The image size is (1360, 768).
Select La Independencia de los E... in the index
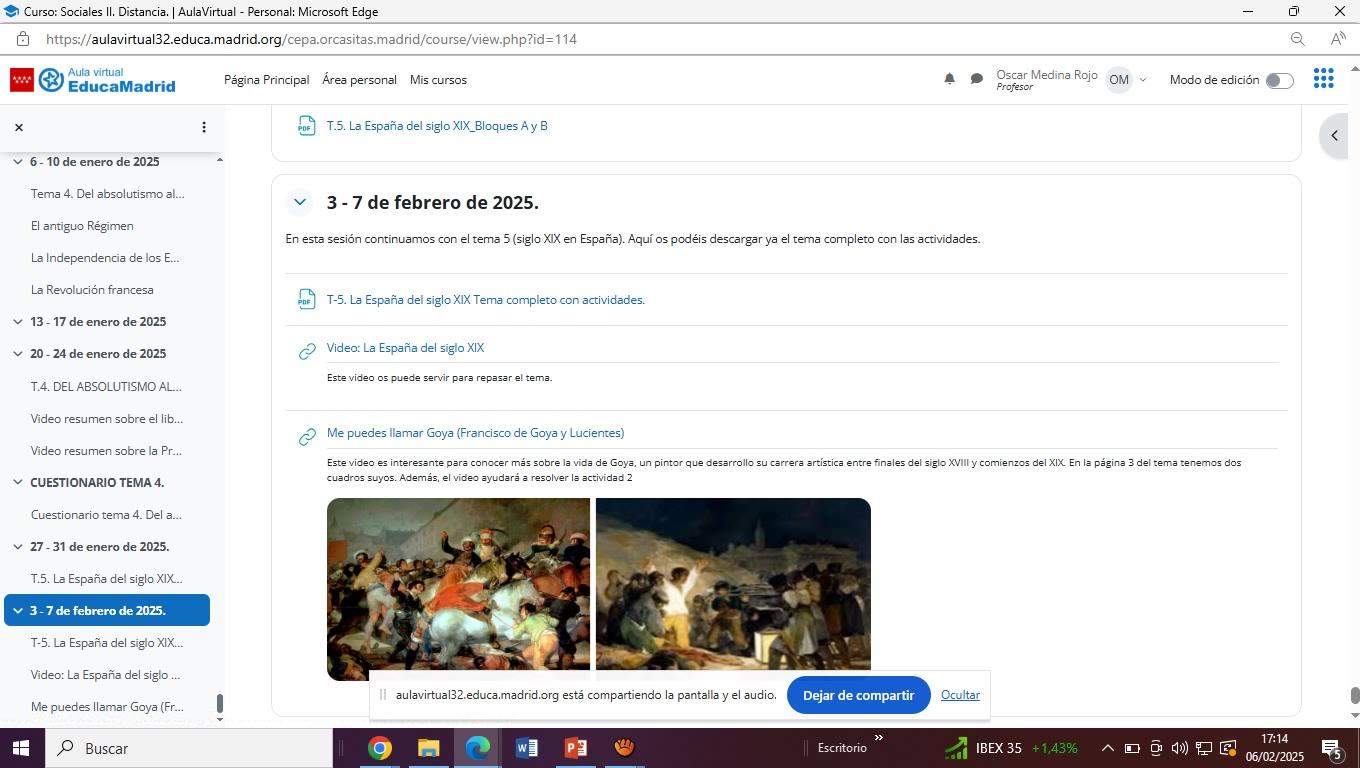[105, 258]
